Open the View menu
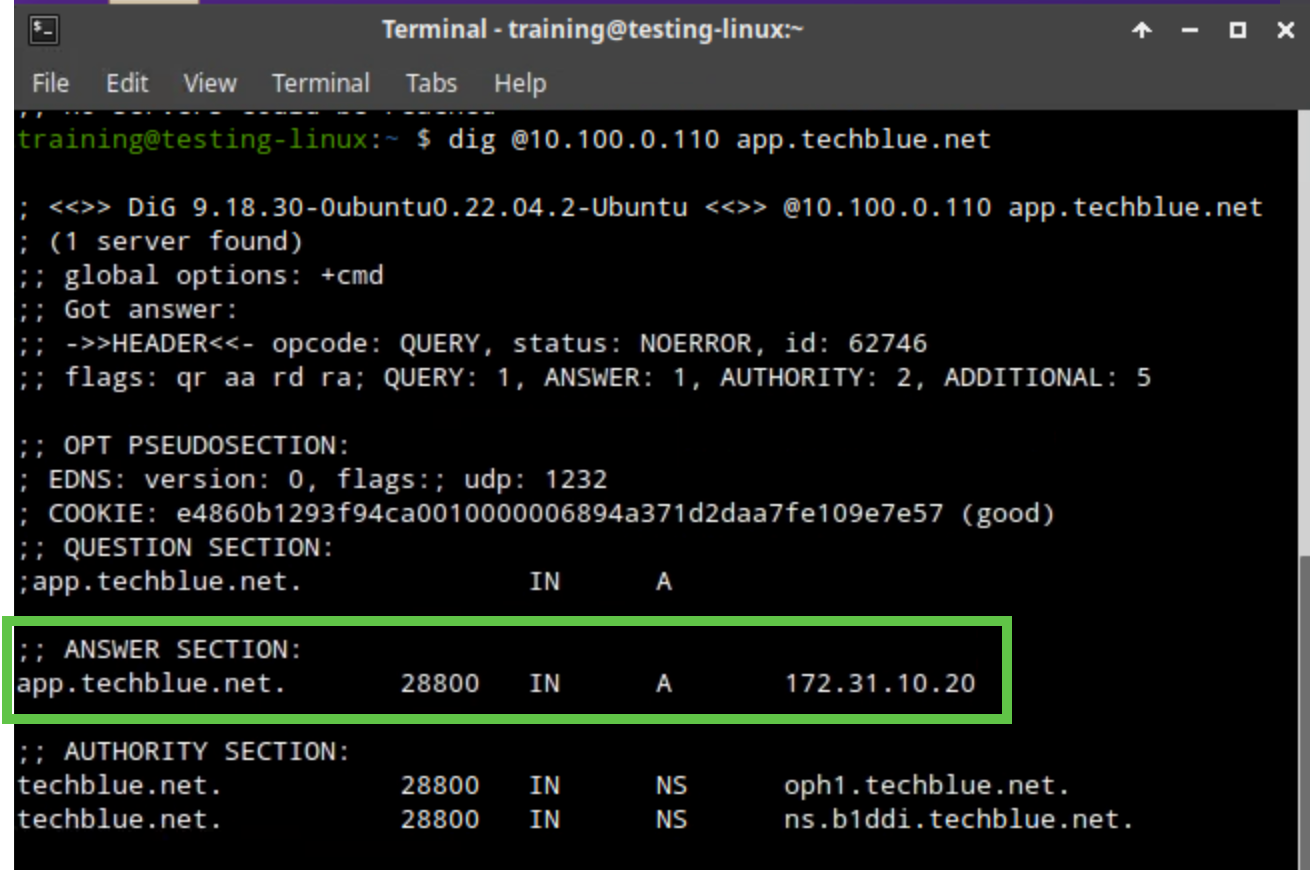Screen dimensions: 1310x870 tap(210, 83)
